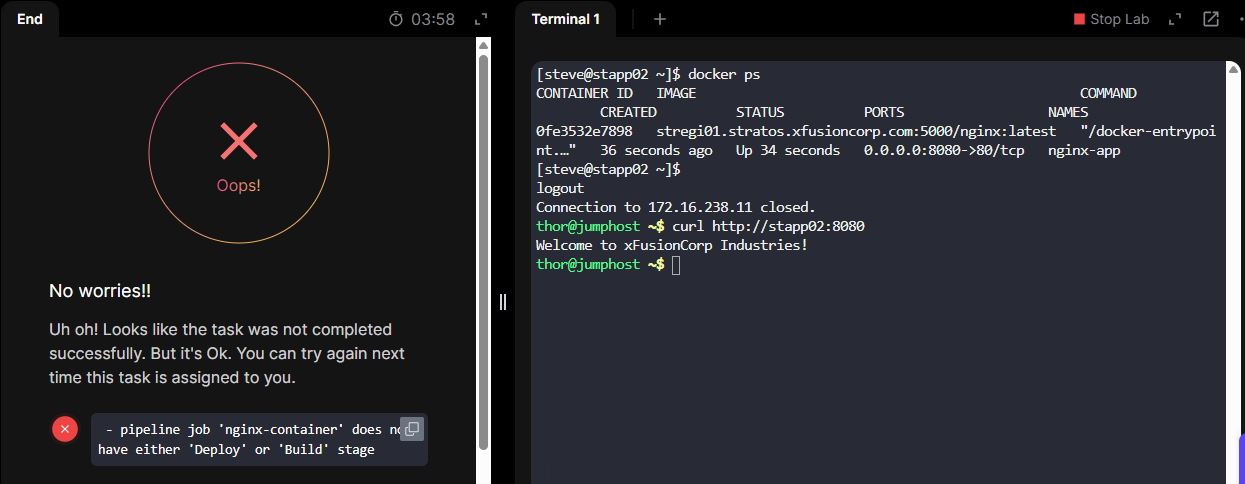The width and height of the screenshot is (1245, 484).
Task: Expand the task panel to fullscreen
Action: click(x=480, y=19)
